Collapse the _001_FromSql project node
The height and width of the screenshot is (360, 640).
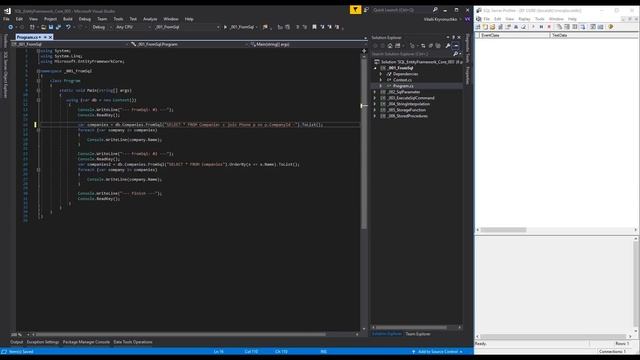pyautogui.click(x=375, y=68)
